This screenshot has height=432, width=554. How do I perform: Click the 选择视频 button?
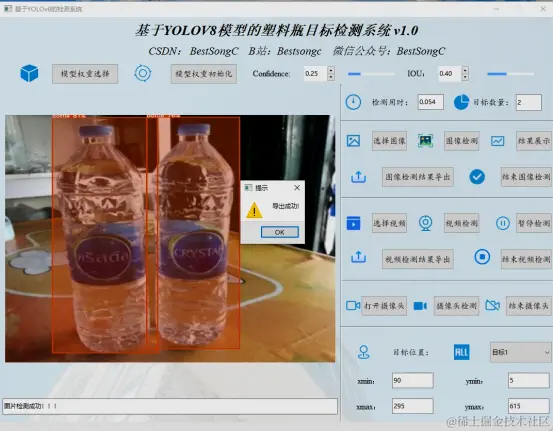coord(389,223)
